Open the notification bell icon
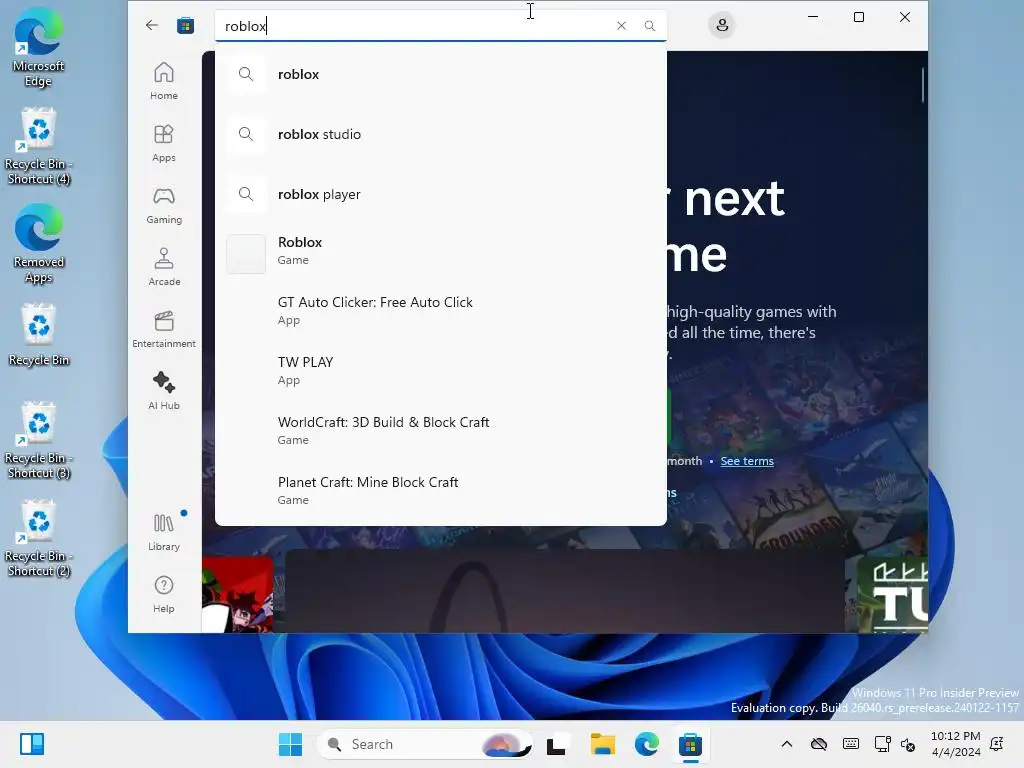This screenshot has height=768, width=1024. tap(997, 743)
